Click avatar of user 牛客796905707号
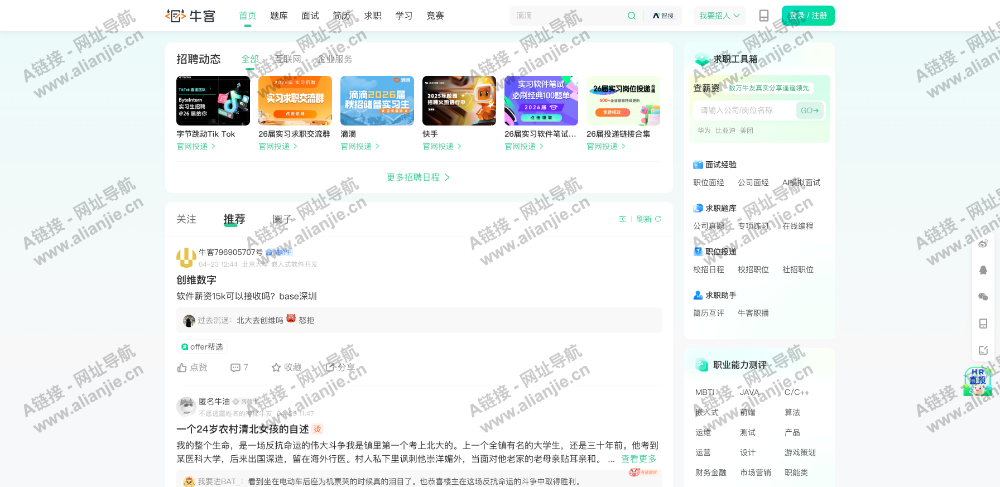Viewport: 1000px width, 487px height. click(x=186, y=258)
